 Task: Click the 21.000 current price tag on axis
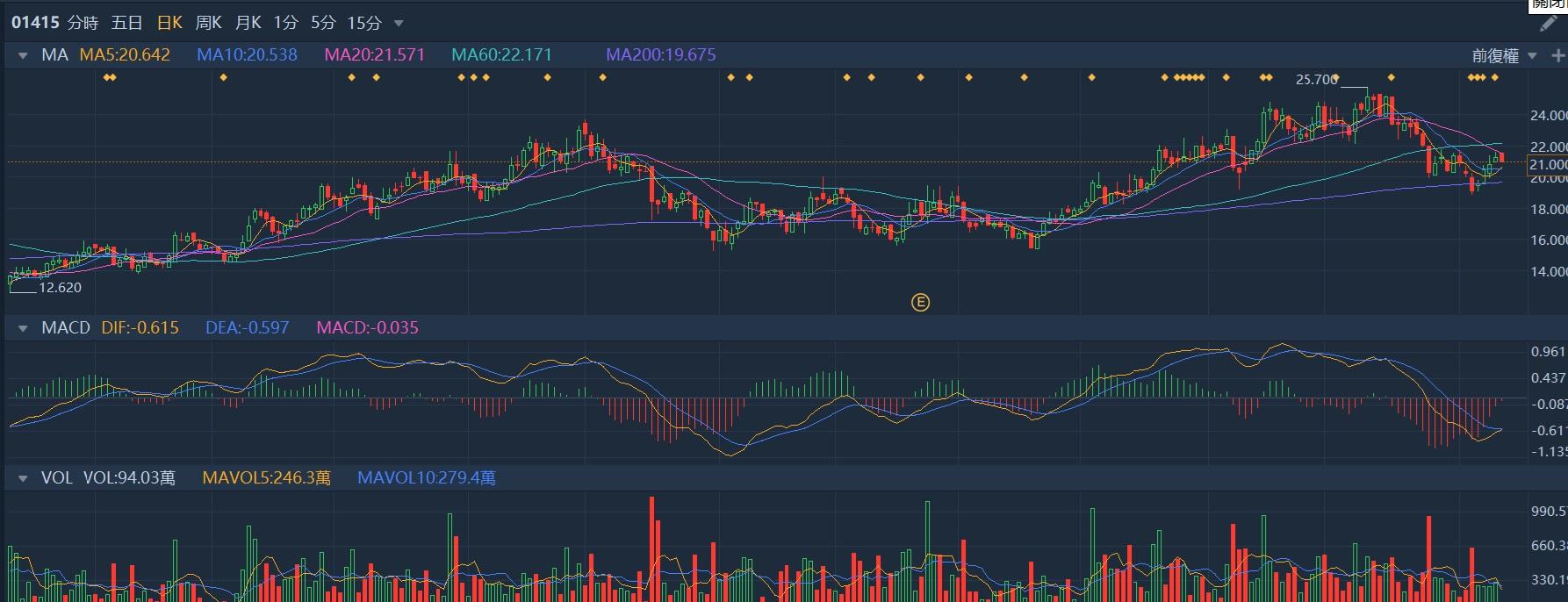[1547, 164]
